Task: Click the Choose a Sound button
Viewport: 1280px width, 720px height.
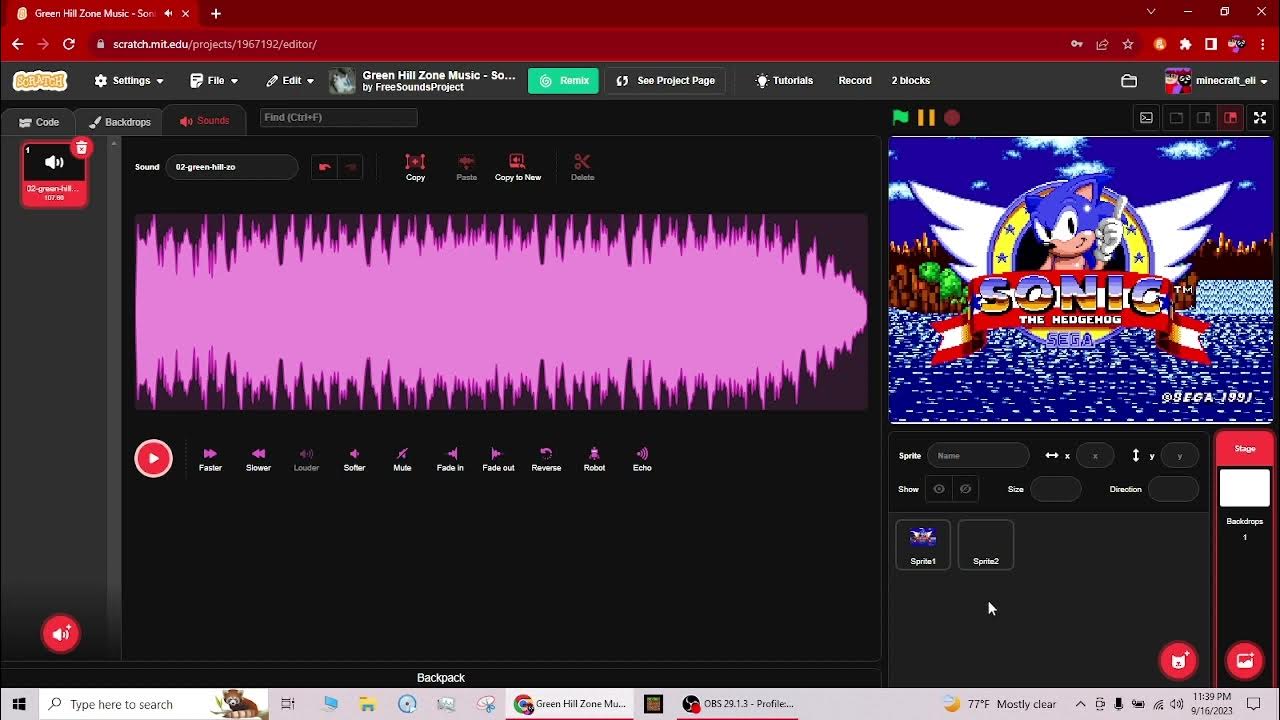Action: click(x=61, y=633)
